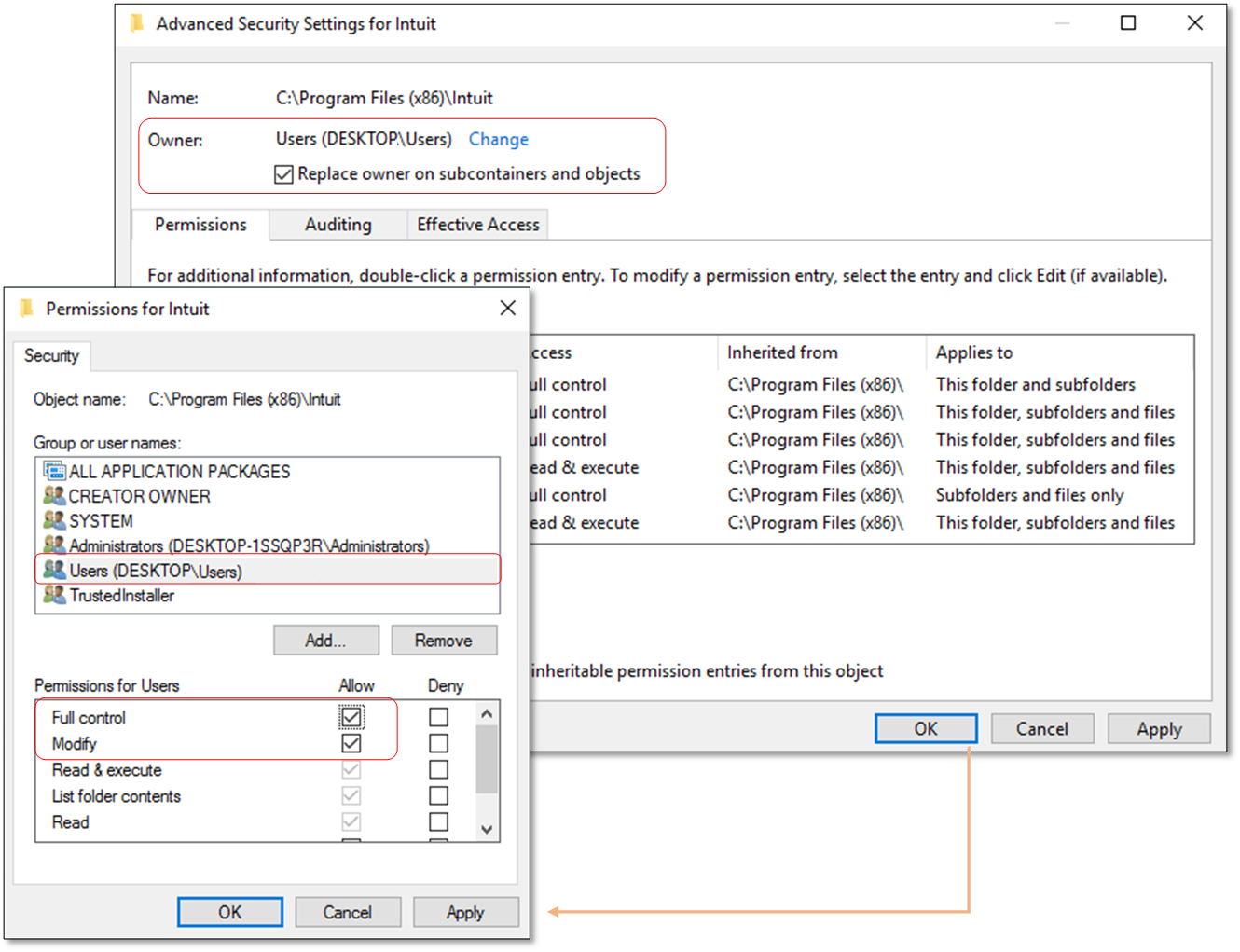
Task: Click folder icon in Permissions for Intuit title
Action: point(26,309)
